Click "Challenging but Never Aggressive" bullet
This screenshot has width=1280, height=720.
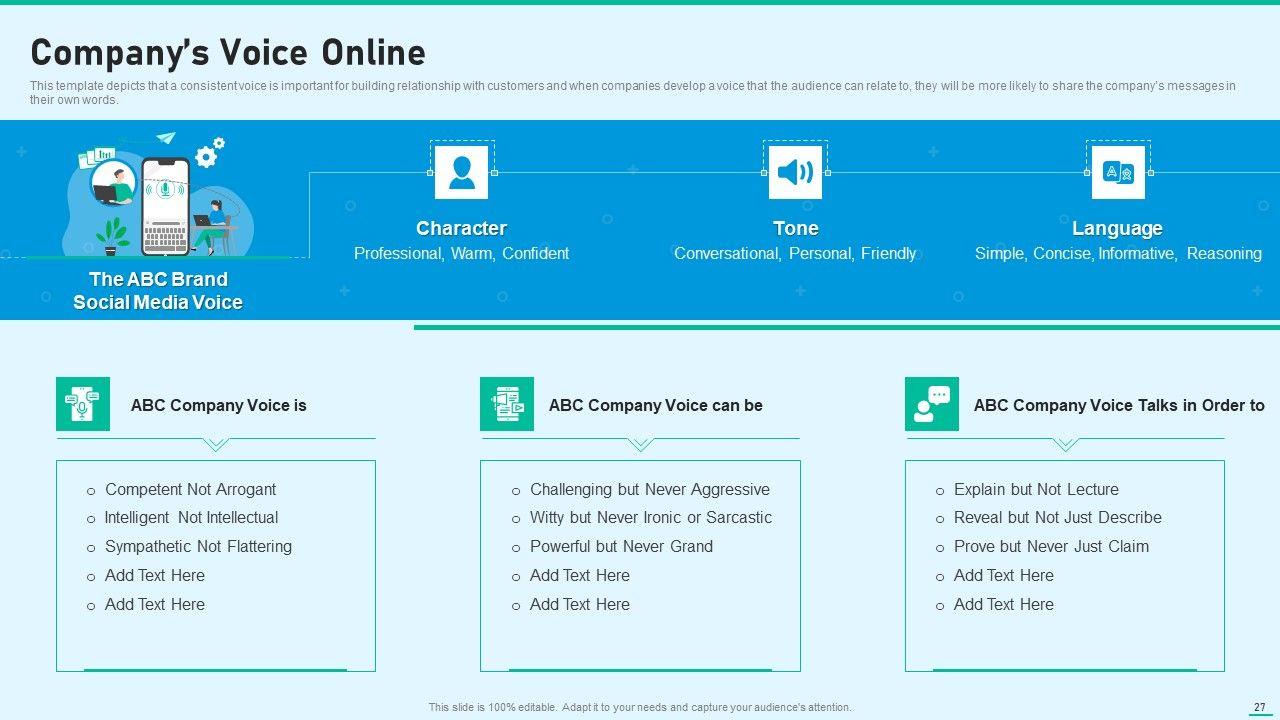pos(650,489)
